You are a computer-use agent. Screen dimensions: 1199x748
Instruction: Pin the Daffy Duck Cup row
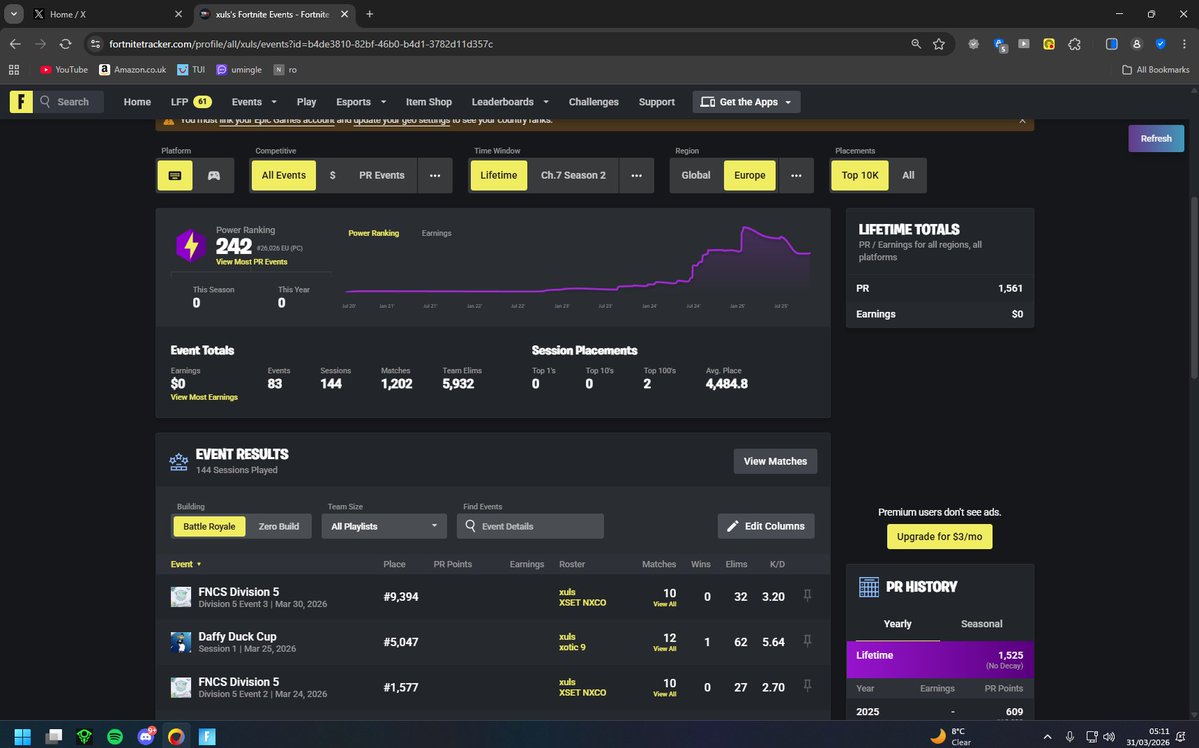coord(807,640)
